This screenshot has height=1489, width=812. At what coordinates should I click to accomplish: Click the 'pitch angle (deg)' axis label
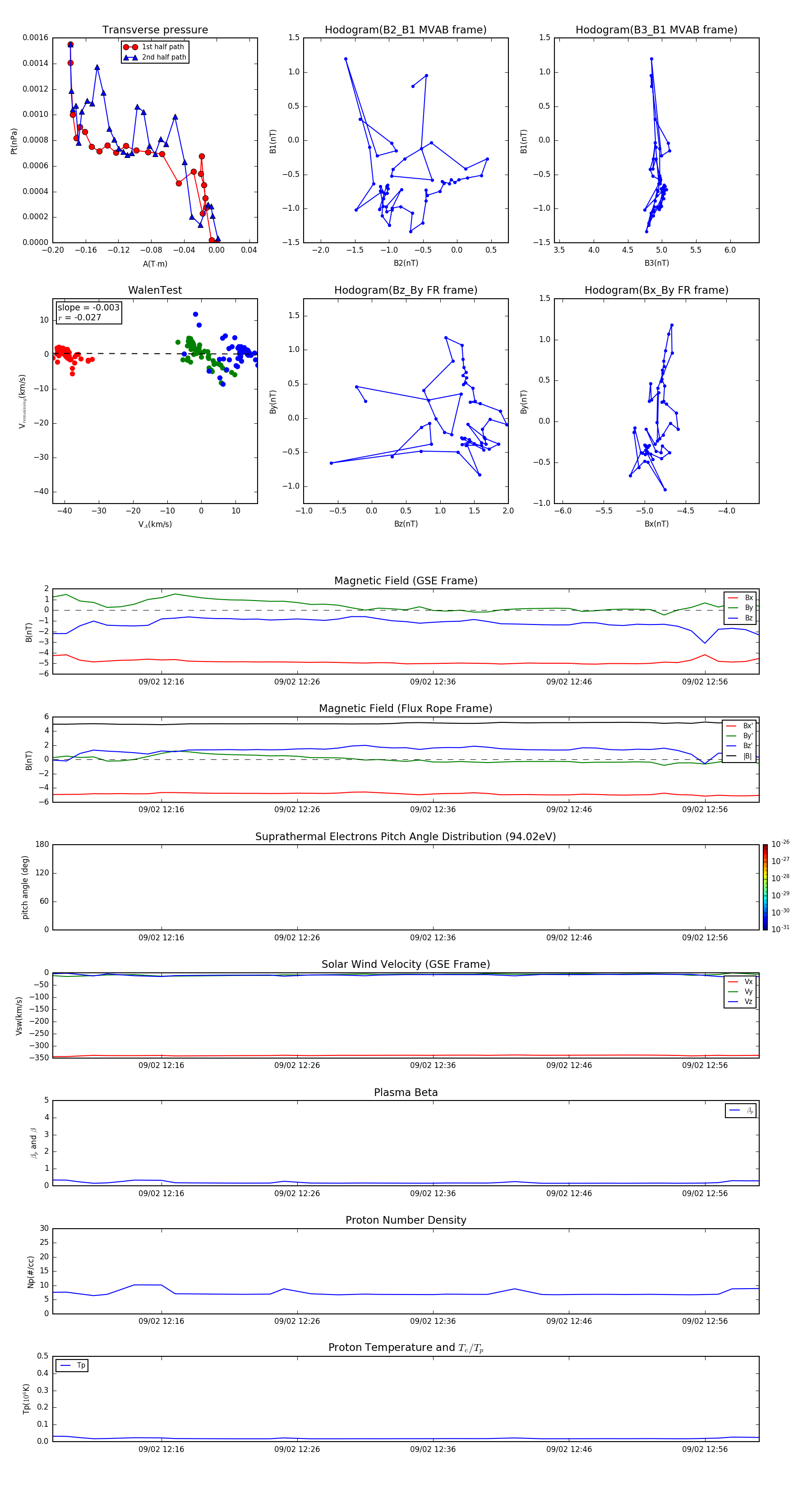point(25,887)
